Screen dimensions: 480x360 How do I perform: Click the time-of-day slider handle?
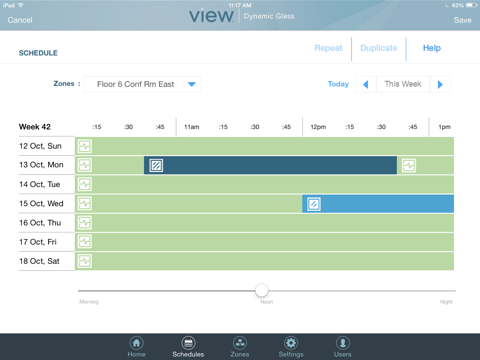click(x=262, y=290)
